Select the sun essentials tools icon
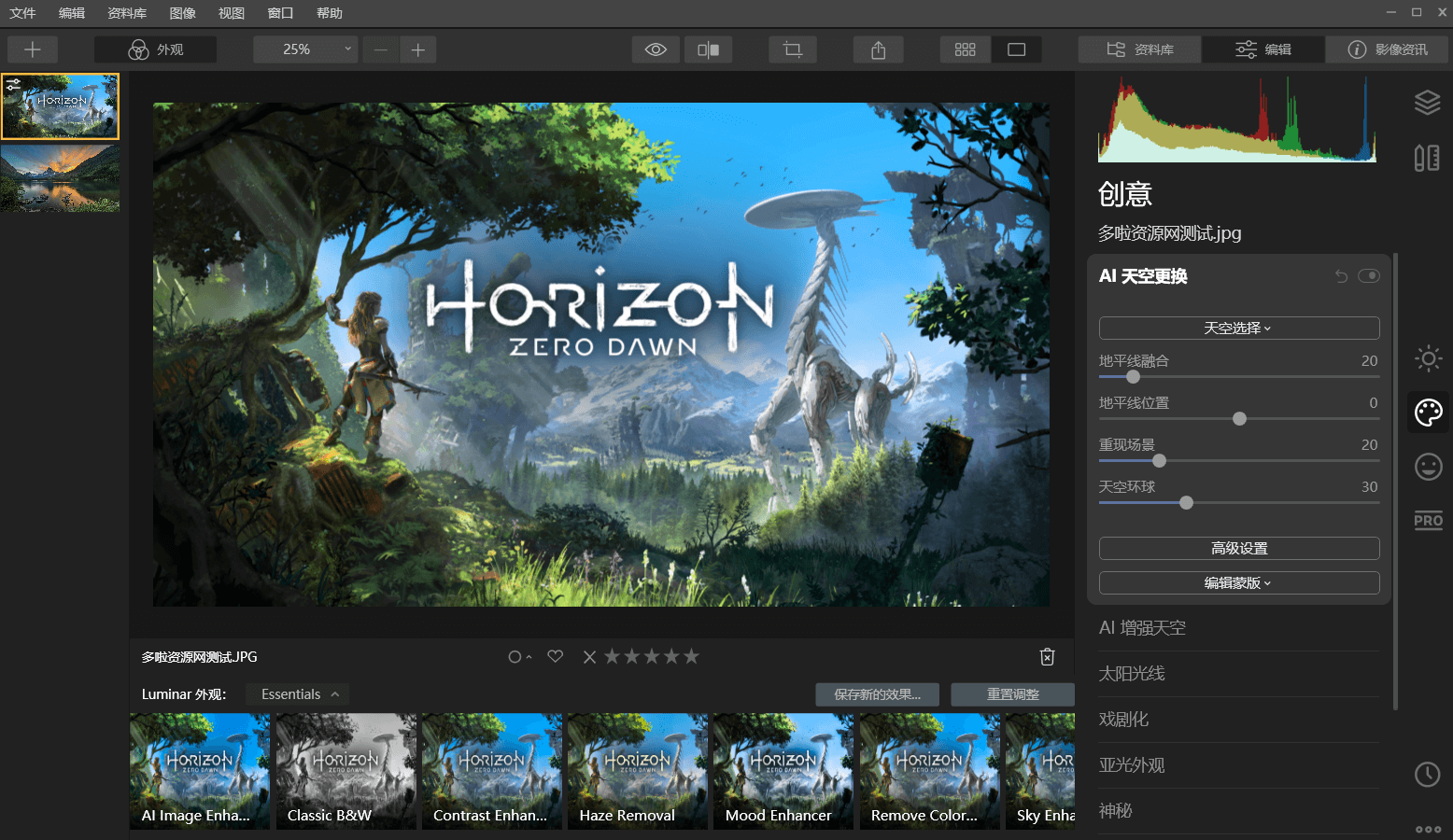Viewport: 1453px width, 840px height. click(1428, 358)
